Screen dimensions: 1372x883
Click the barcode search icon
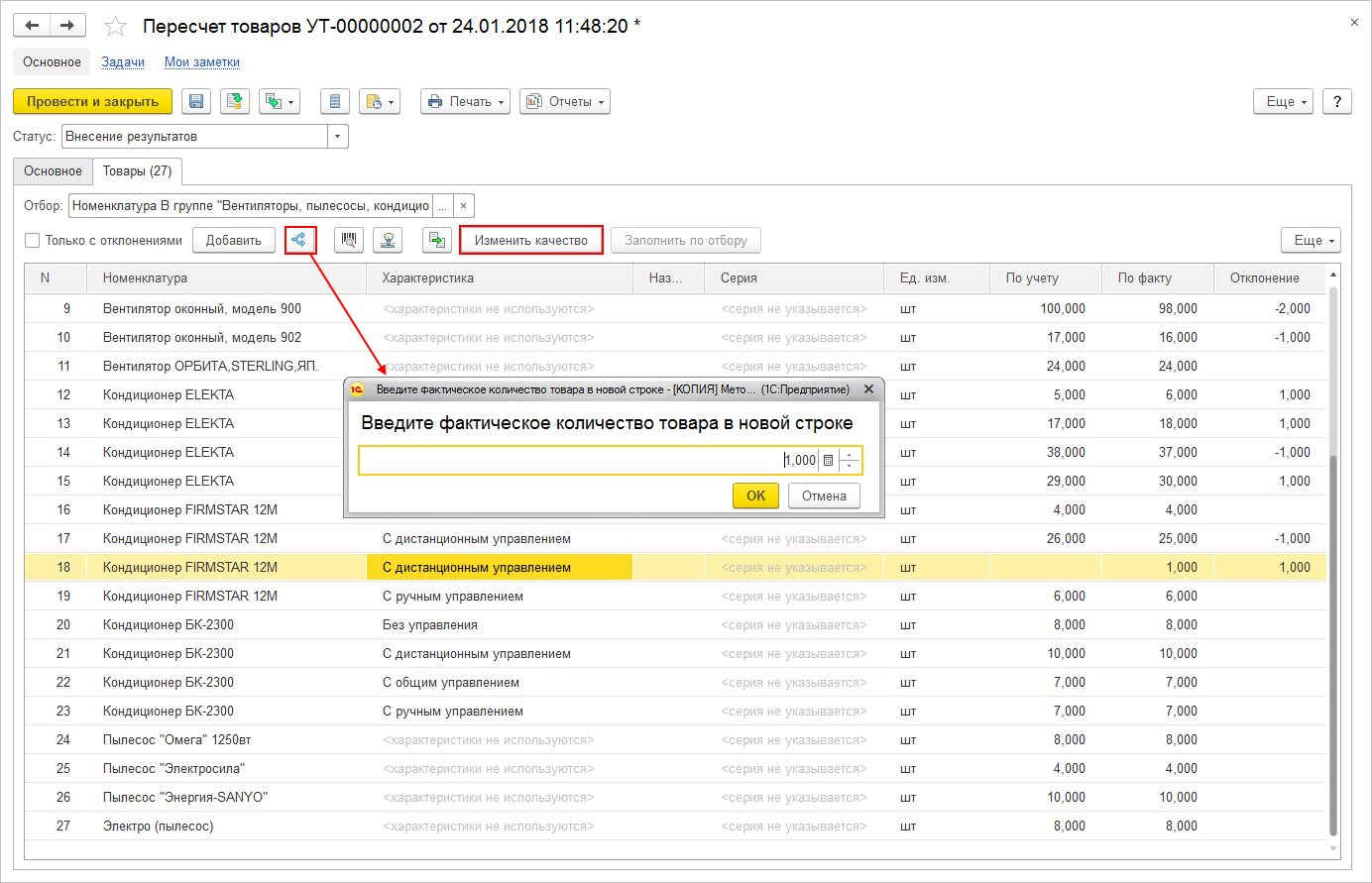point(349,240)
